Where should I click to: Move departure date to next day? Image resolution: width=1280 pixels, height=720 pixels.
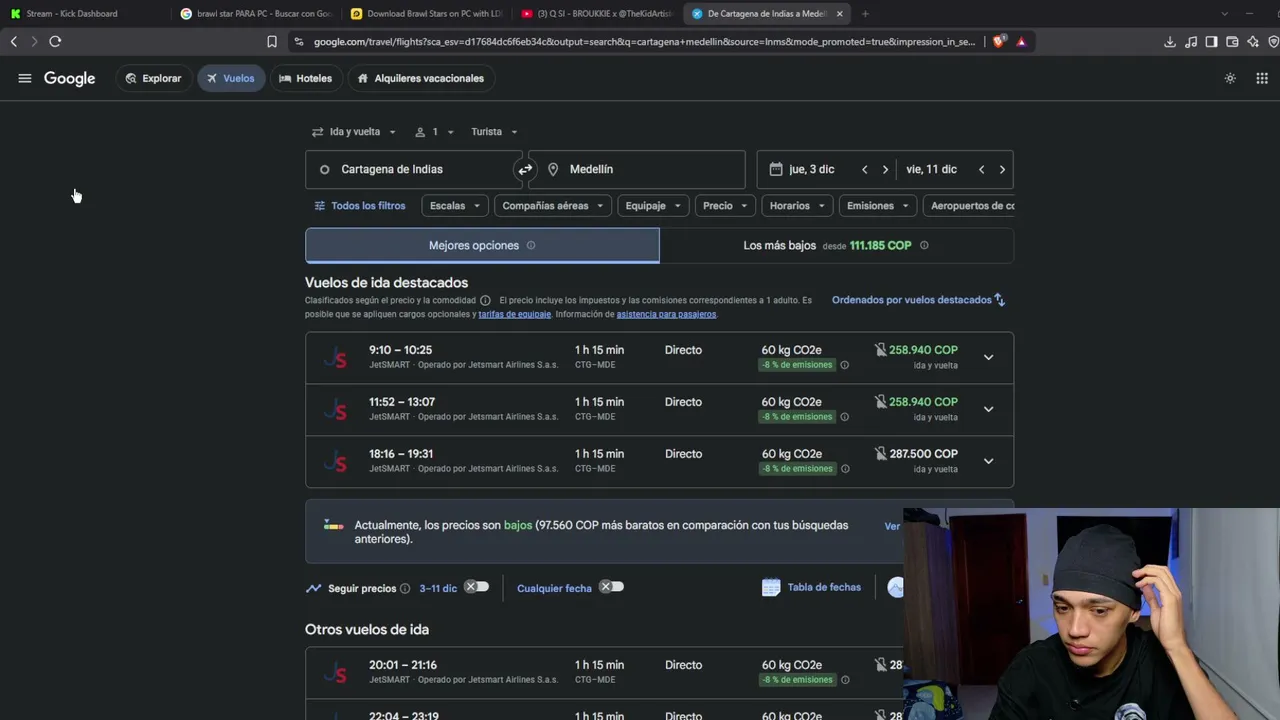coord(885,169)
